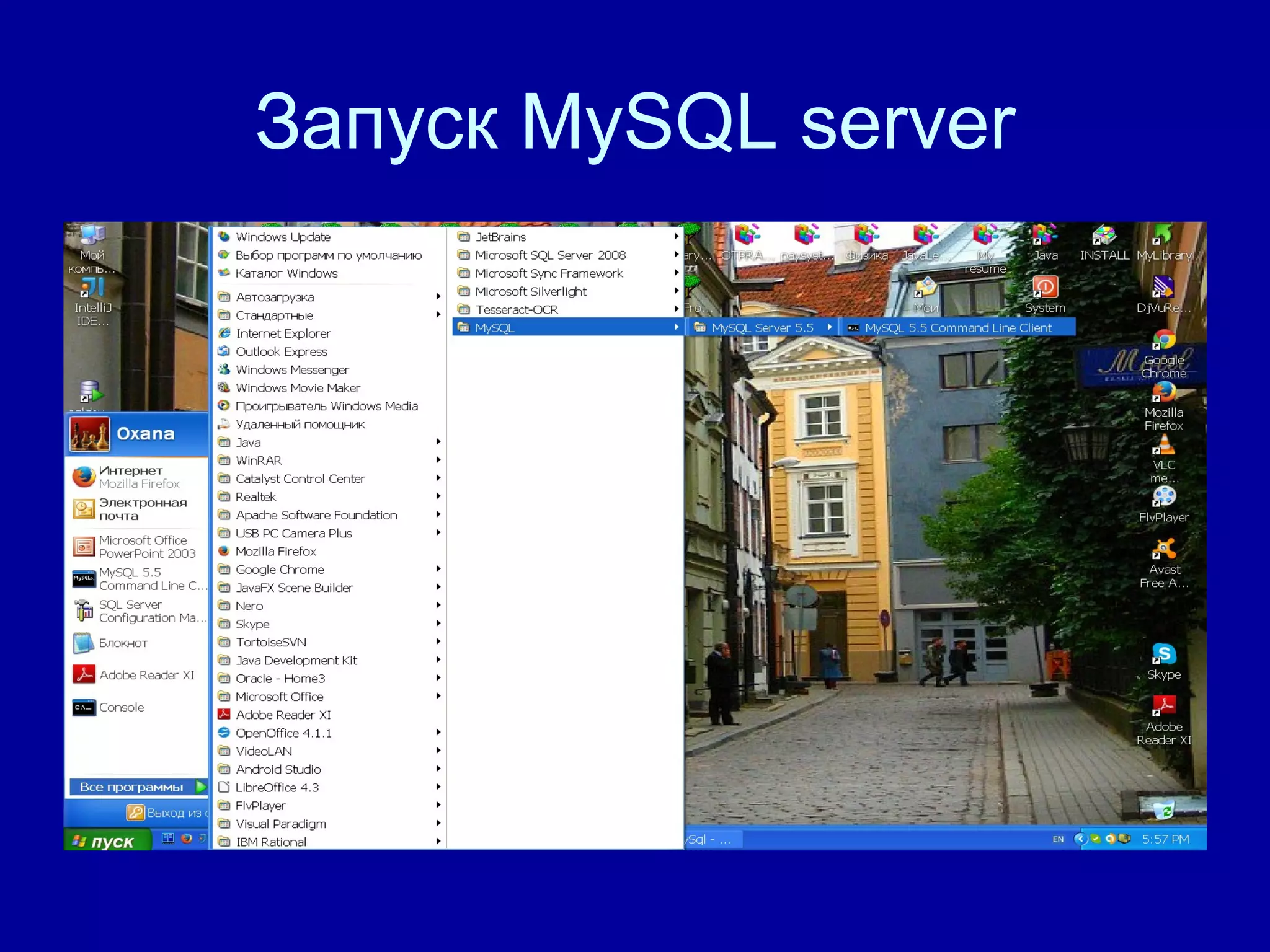Expand the OpenOffice 4.1.1 submenu
The width and height of the screenshot is (1270, 952).
click(x=329, y=733)
